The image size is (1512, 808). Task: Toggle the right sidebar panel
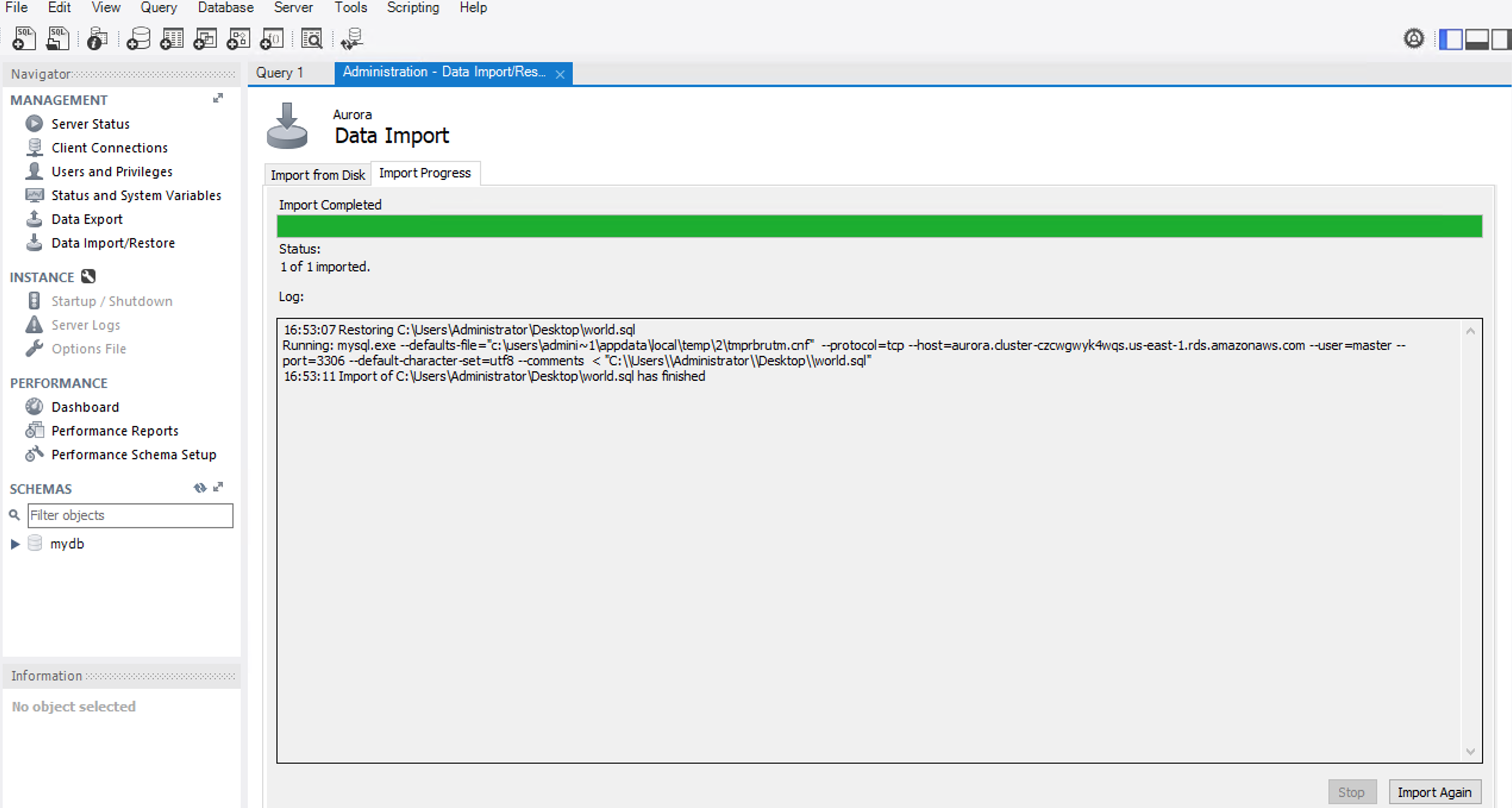(x=1502, y=40)
